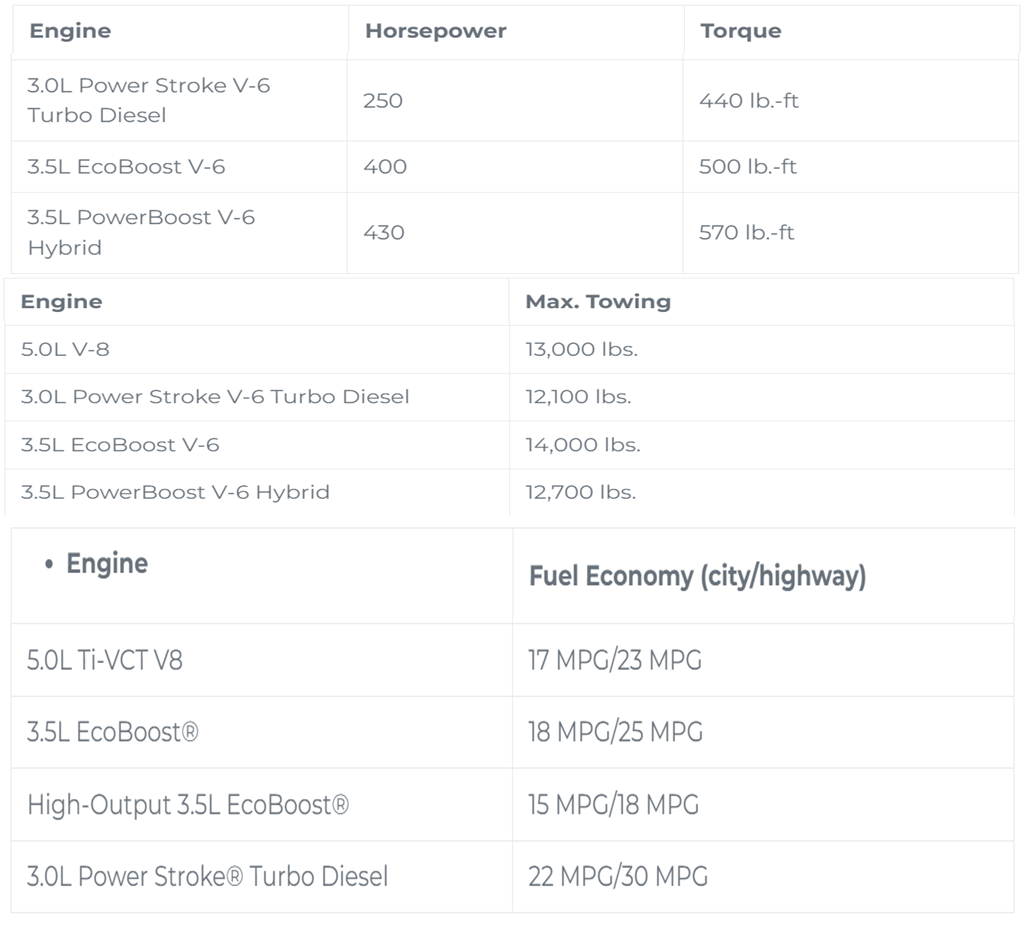Click the 500 lb.-ft torque value
This screenshot has height=928, width=1029.
point(747,167)
